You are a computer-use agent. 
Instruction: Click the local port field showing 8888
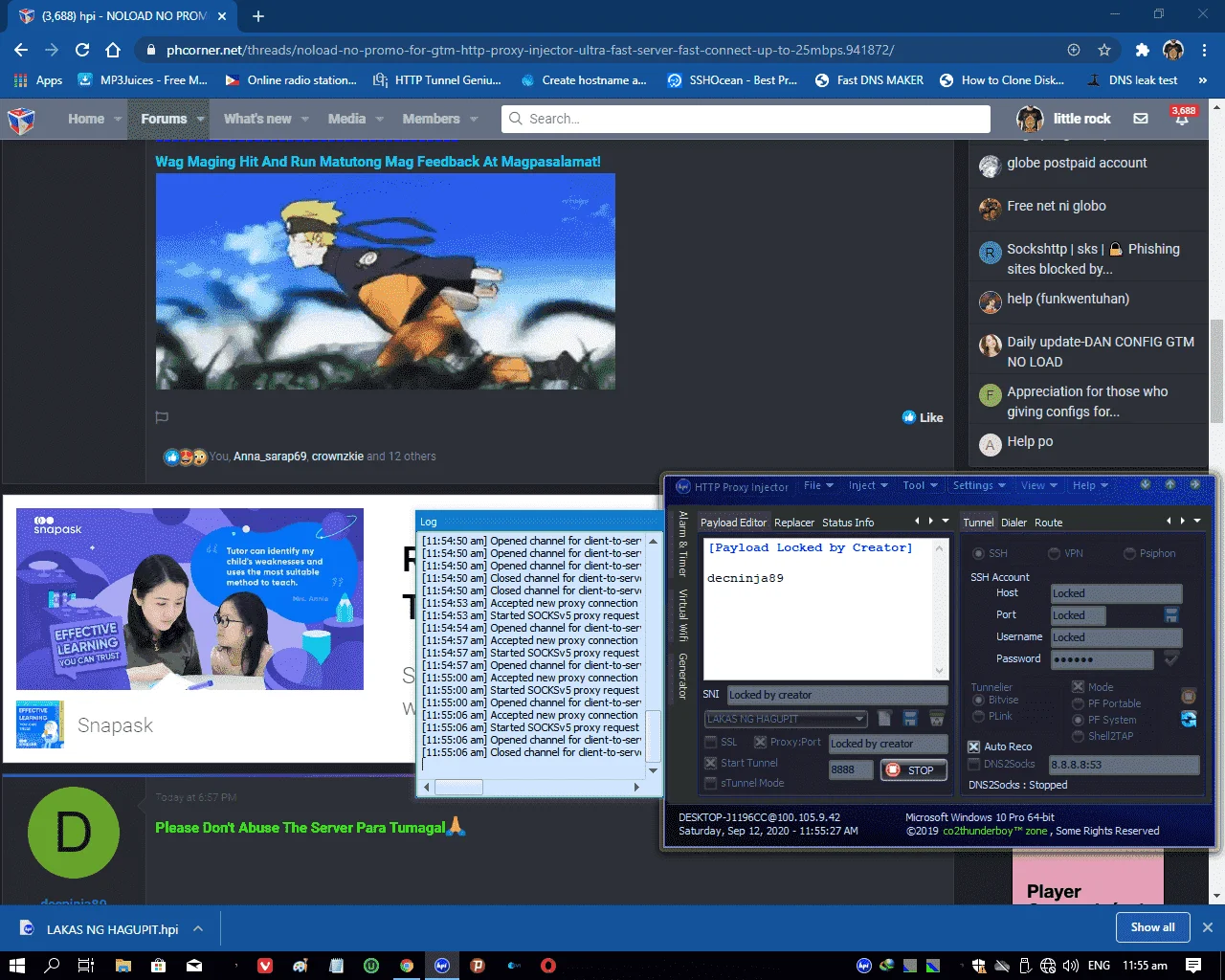coord(851,769)
